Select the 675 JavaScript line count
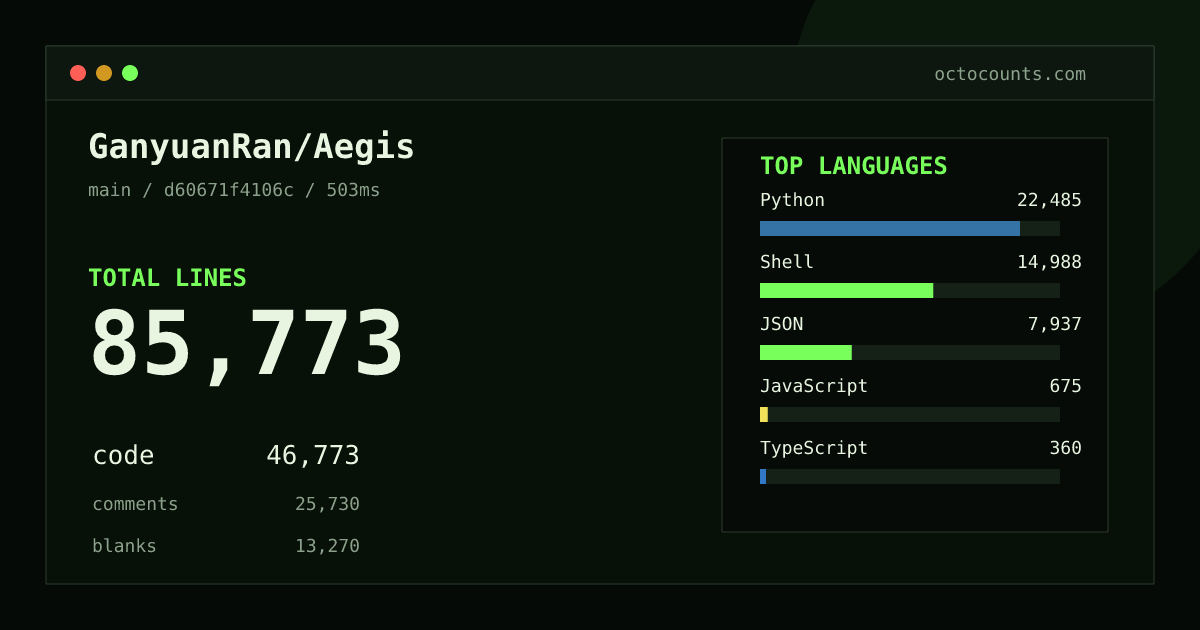The width and height of the screenshot is (1200, 630). 1065,386
